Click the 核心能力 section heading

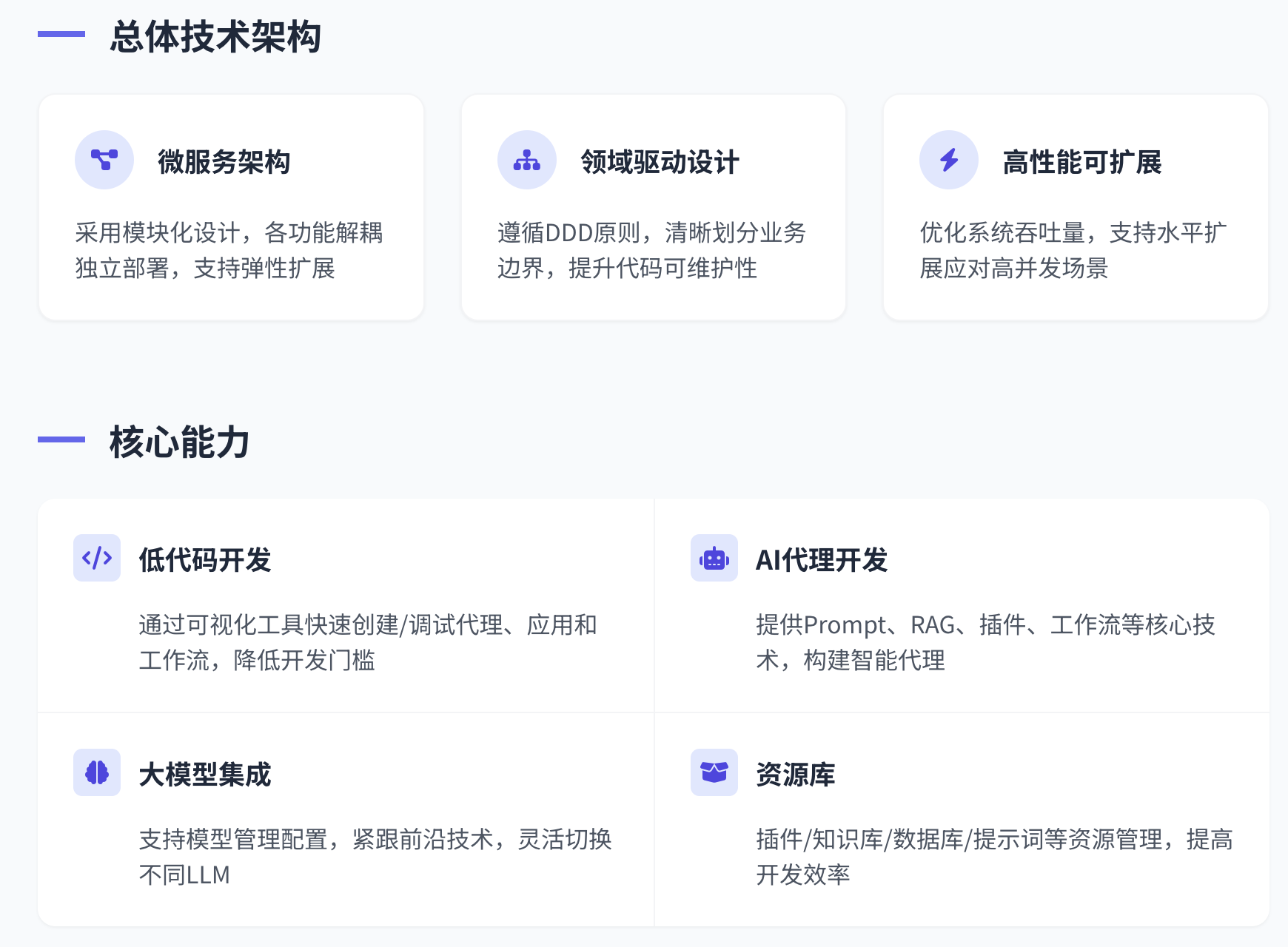(x=179, y=442)
